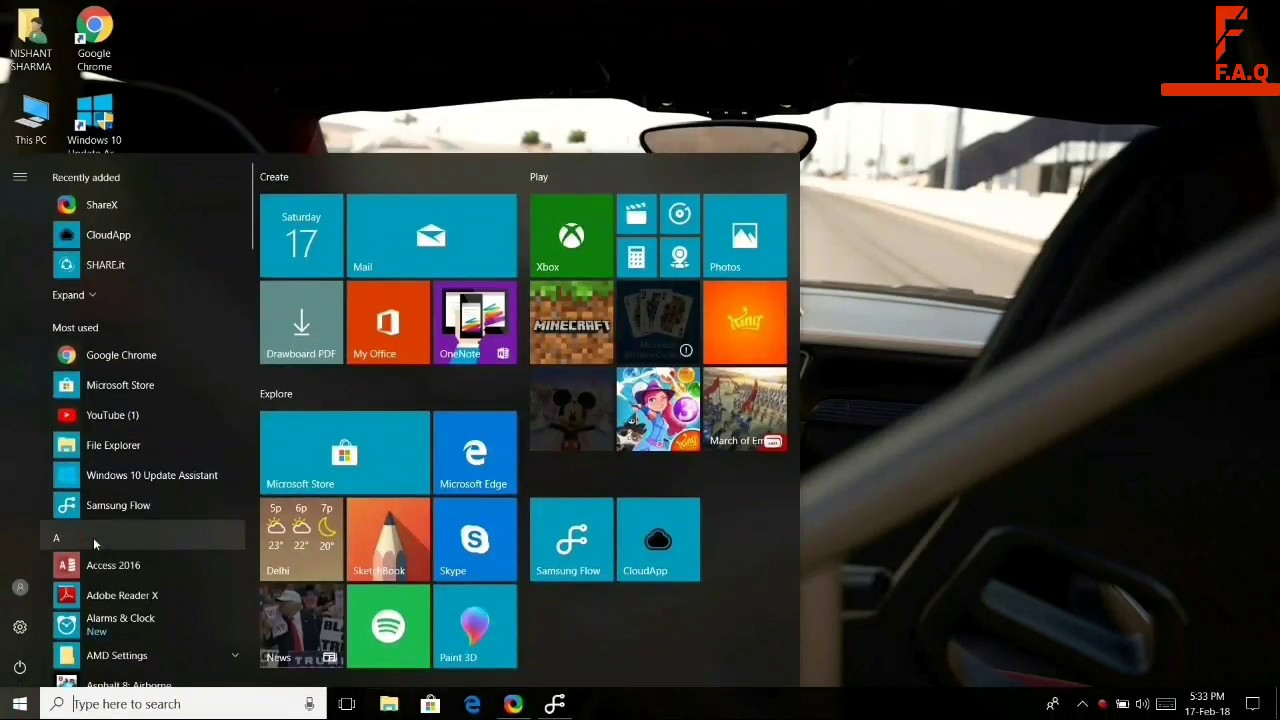The height and width of the screenshot is (720, 1280).
Task: Open the Microsoft Store tile
Action: click(x=345, y=453)
